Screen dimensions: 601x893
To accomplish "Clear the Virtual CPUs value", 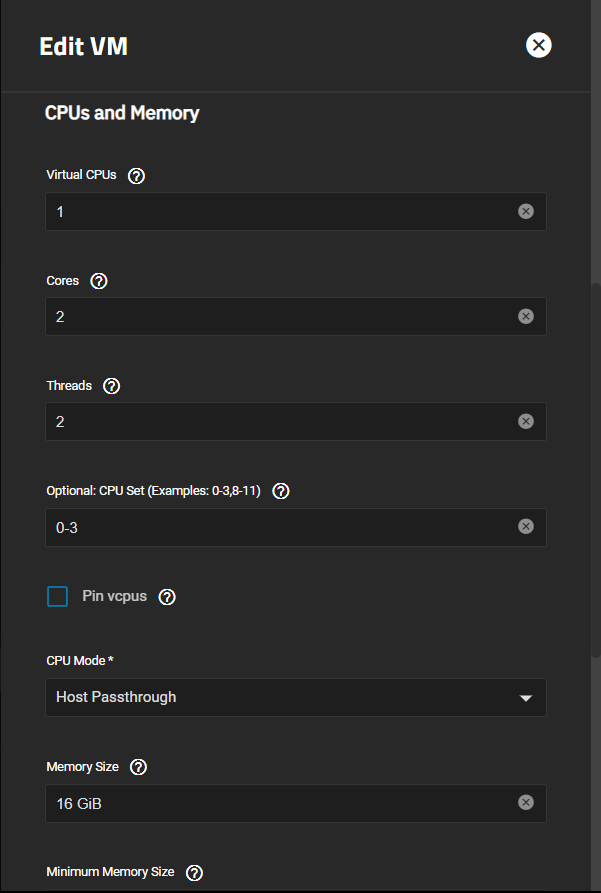I will pos(526,211).
